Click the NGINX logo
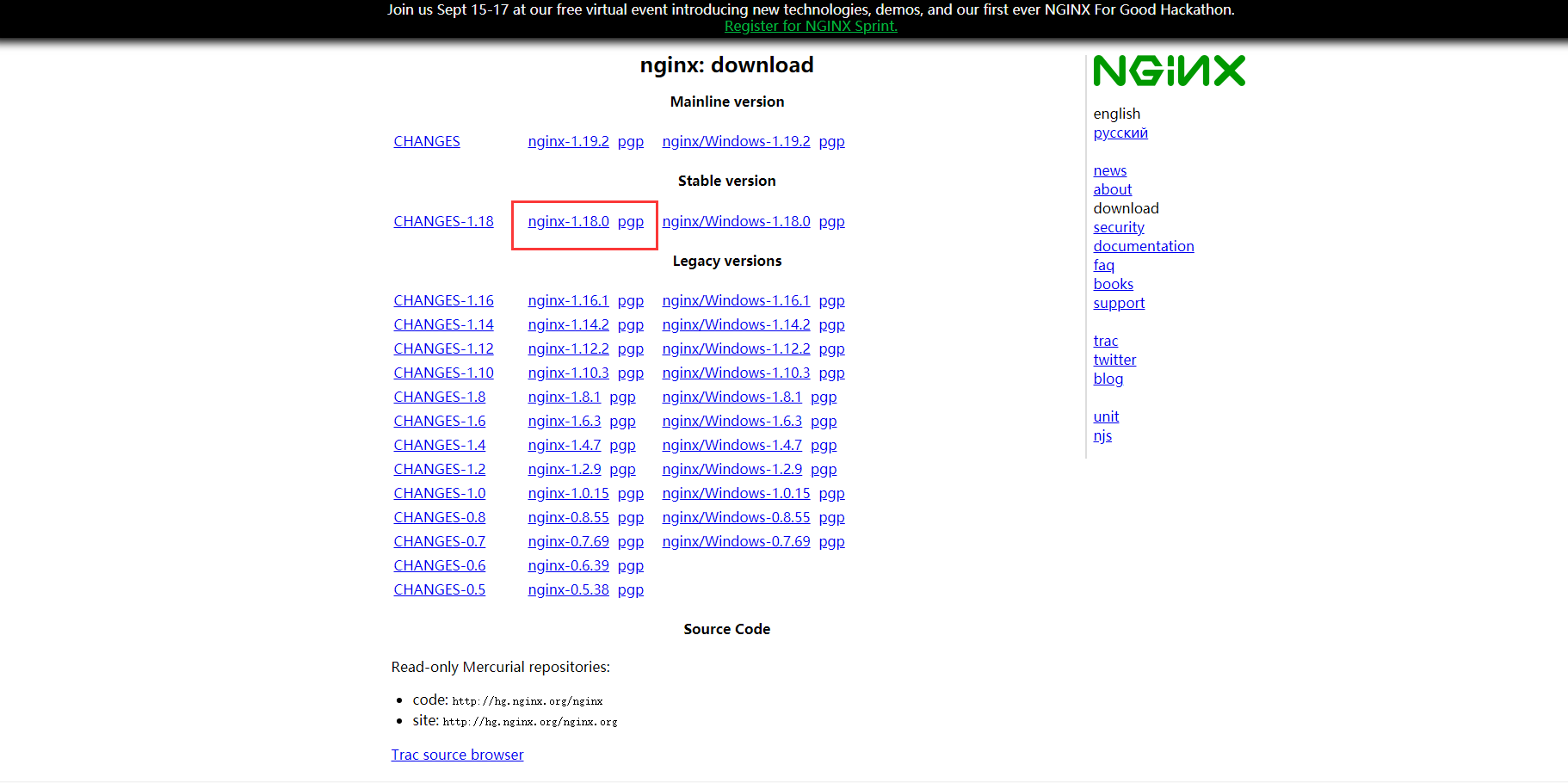The height and width of the screenshot is (783, 1568). pos(1169,71)
